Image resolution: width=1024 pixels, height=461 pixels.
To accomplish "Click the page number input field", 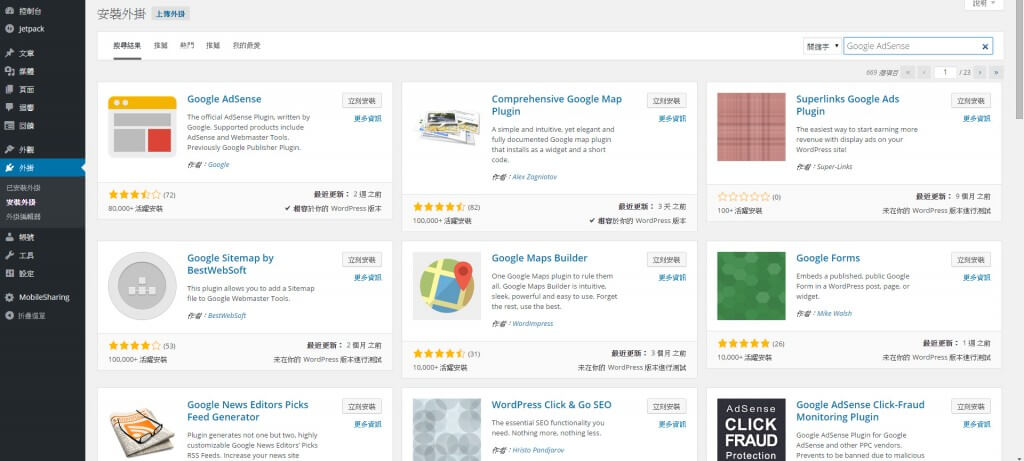I will pos(945,72).
